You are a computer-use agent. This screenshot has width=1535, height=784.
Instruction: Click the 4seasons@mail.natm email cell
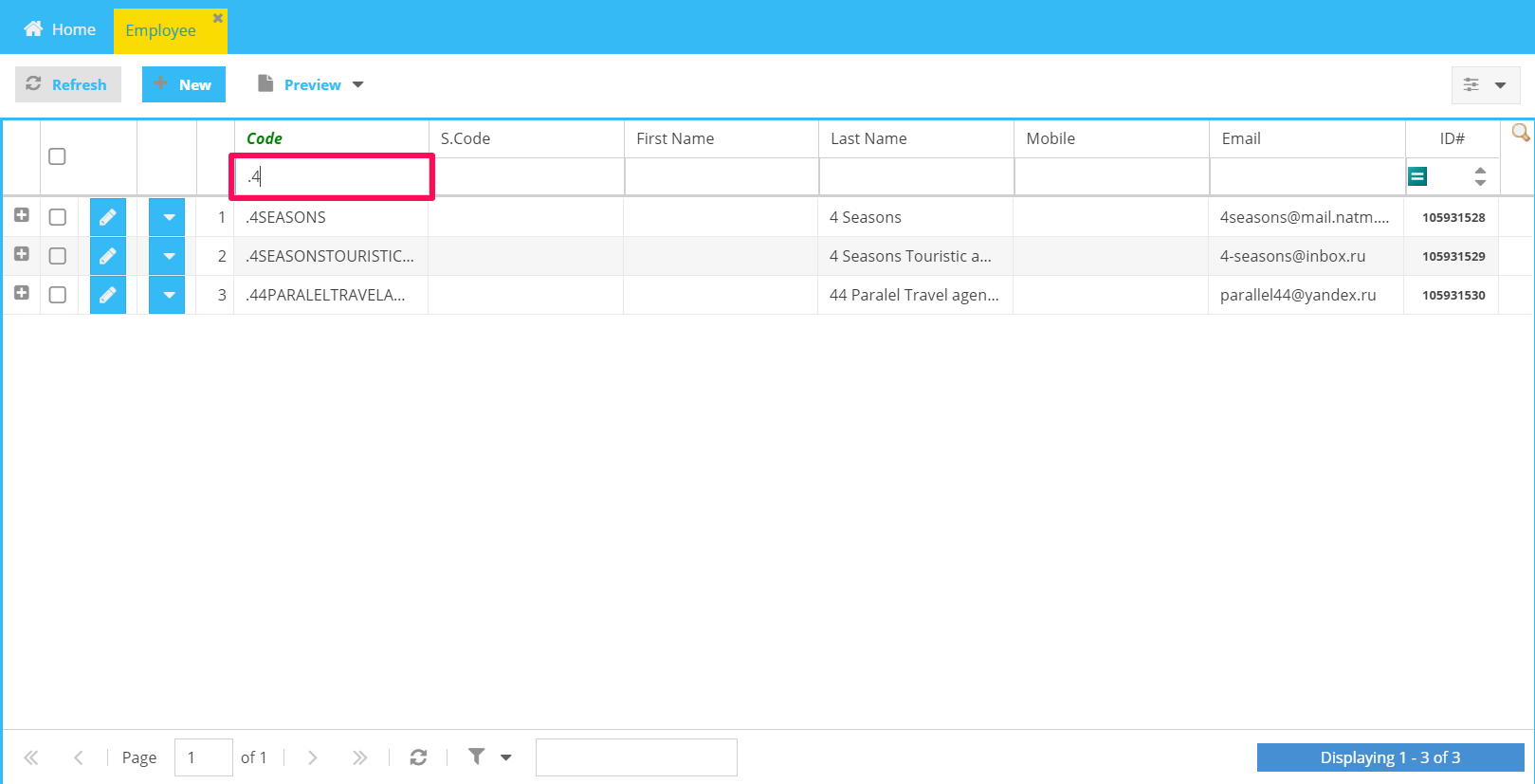click(x=1306, y=217)
